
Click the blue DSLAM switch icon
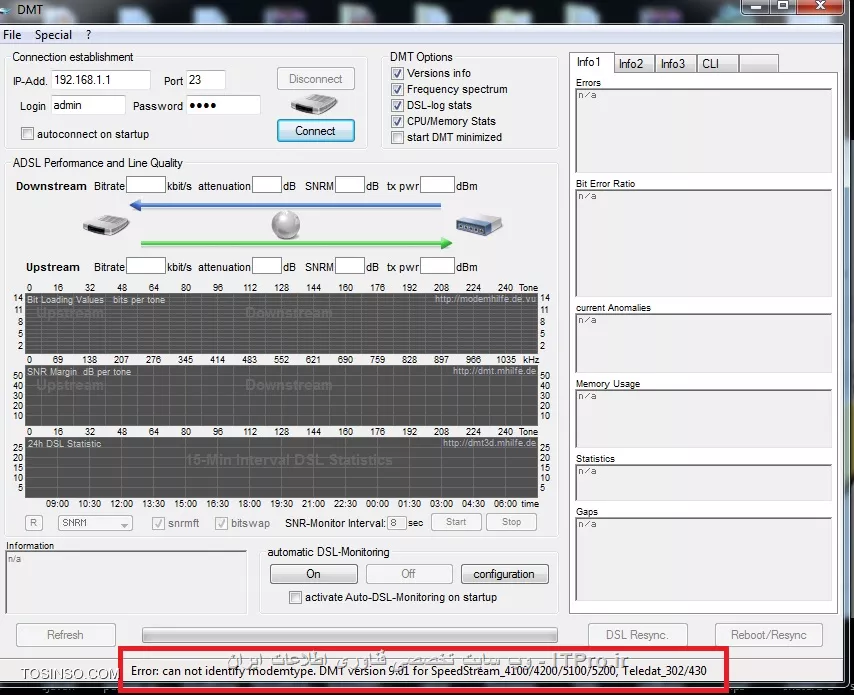[x=479, y=224]
